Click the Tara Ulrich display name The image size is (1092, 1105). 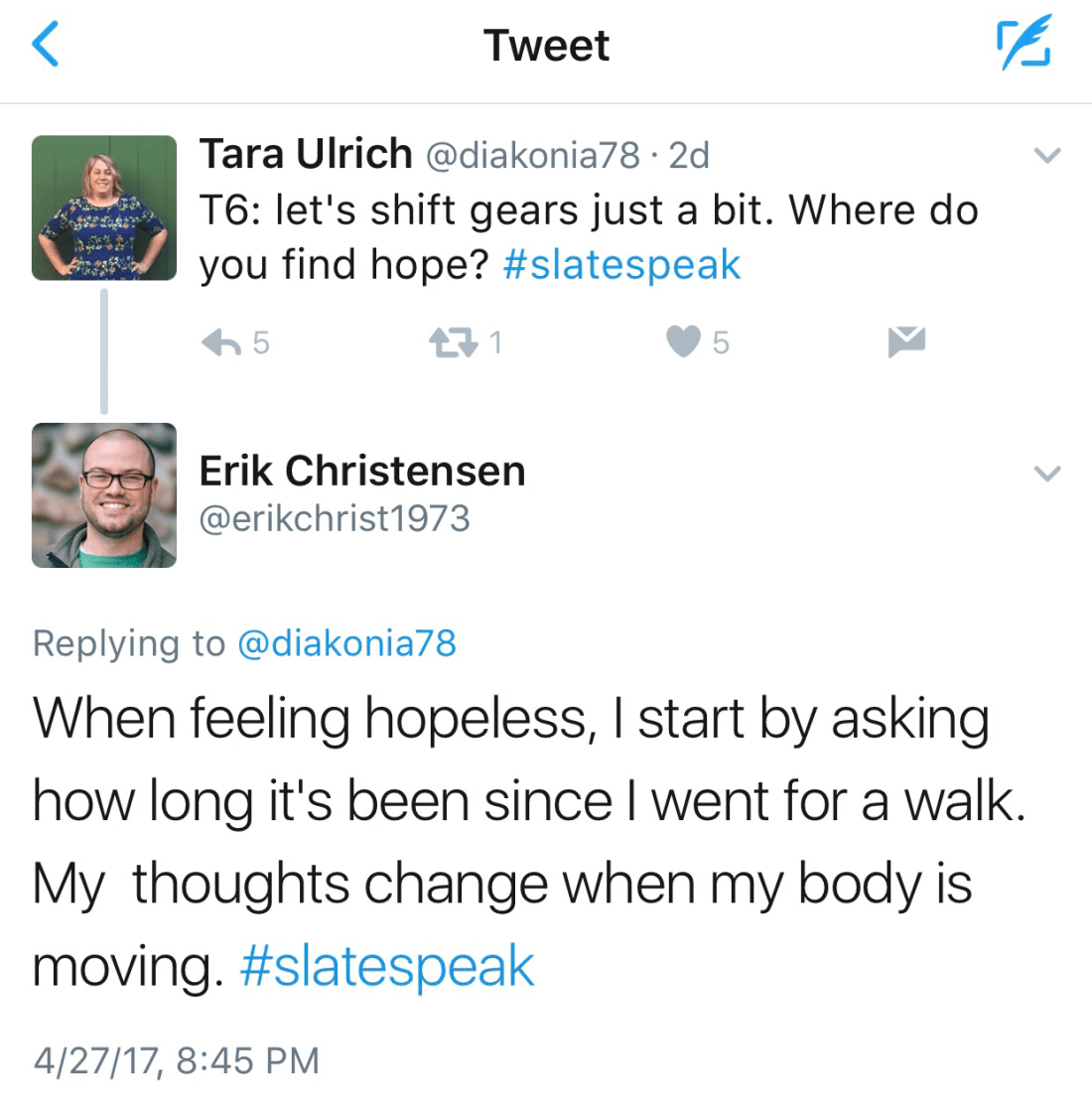(306, 154)
